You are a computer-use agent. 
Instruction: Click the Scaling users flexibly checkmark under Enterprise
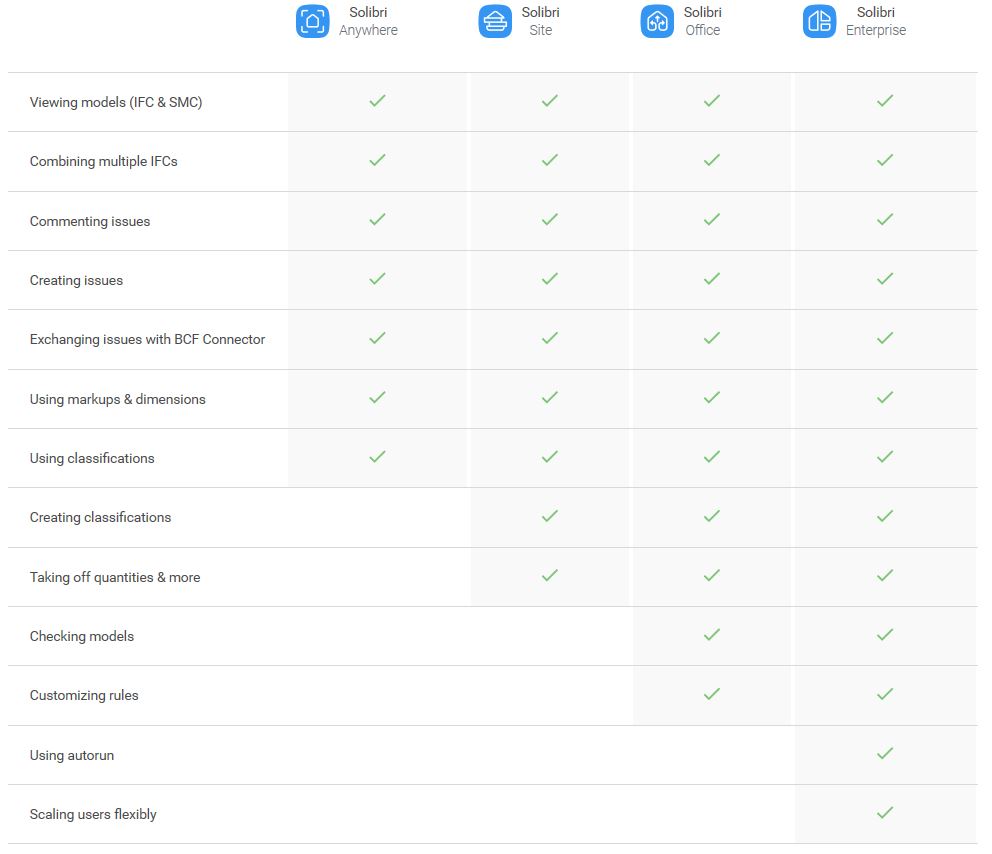(x=885, y=812)
